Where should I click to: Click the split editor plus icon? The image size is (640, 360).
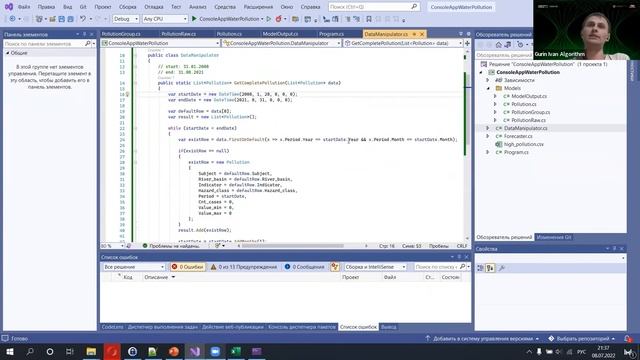coord(467,43)
